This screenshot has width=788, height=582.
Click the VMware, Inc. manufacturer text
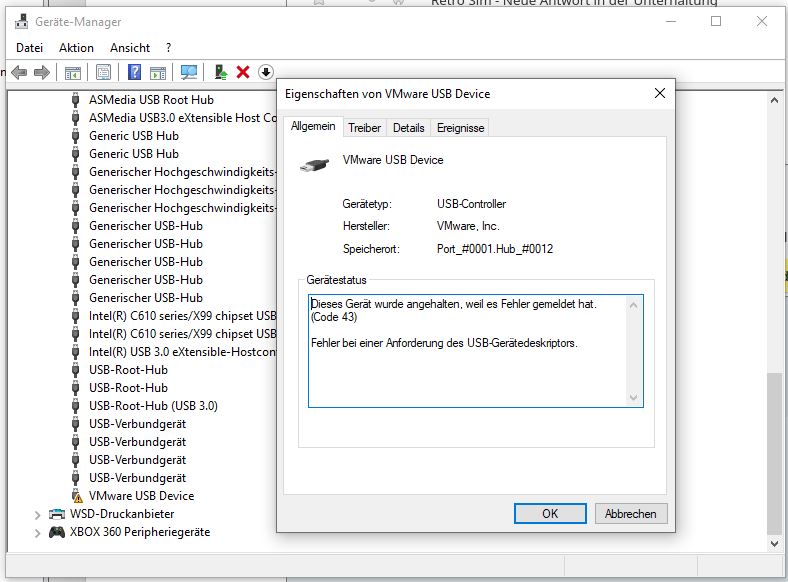point(468,226)
